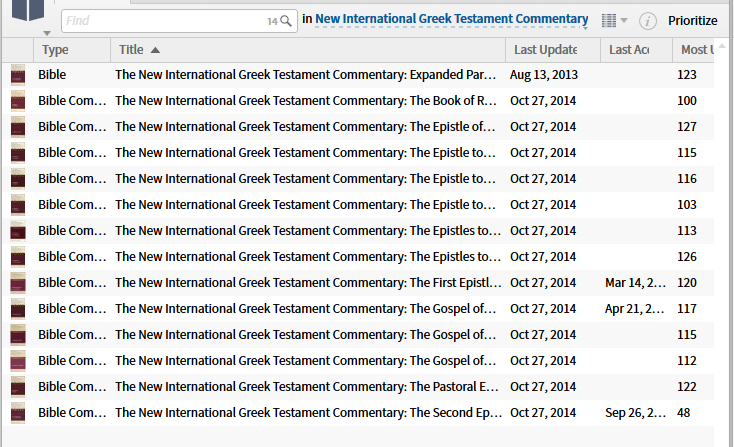This screenshot has width=734, height=447.
Task: Click the Bible type cell
Action: pyautogui.click(x=52, y=75)
